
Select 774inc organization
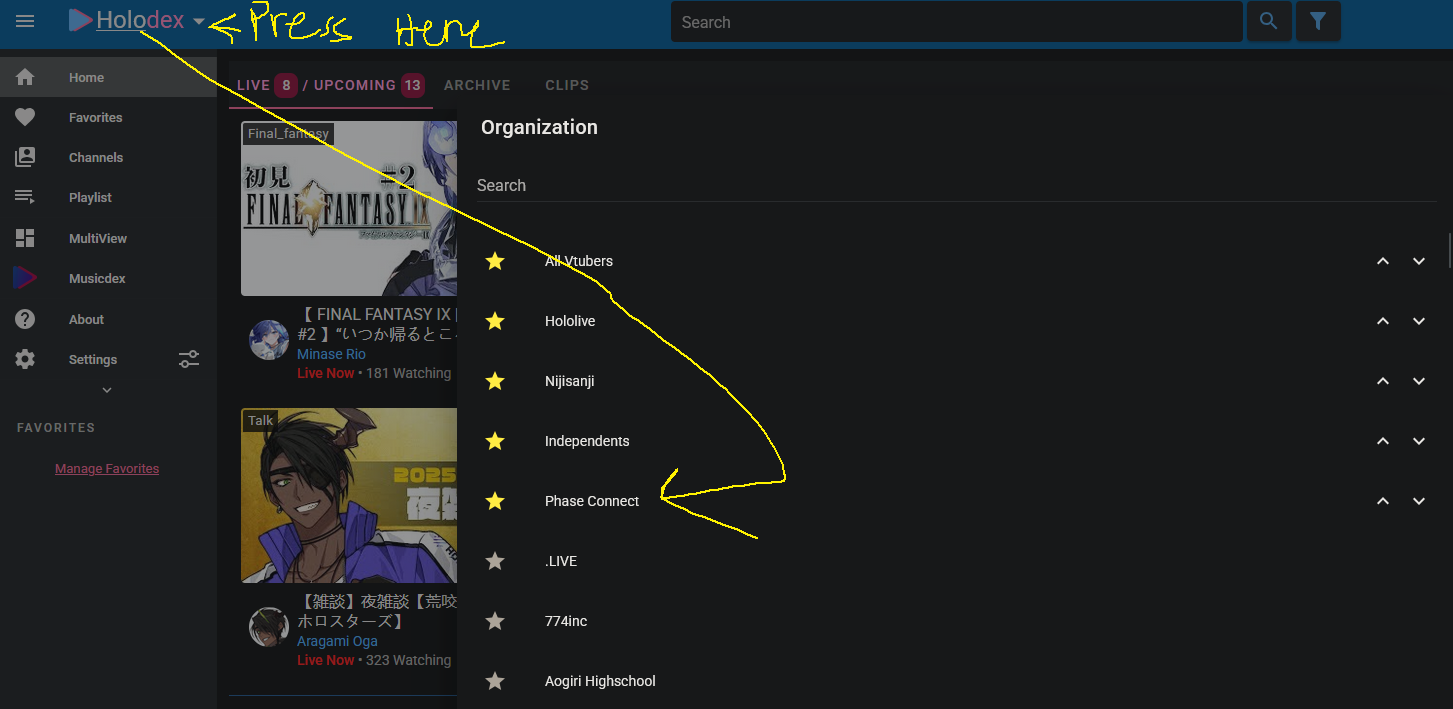(x=566, y=621)
